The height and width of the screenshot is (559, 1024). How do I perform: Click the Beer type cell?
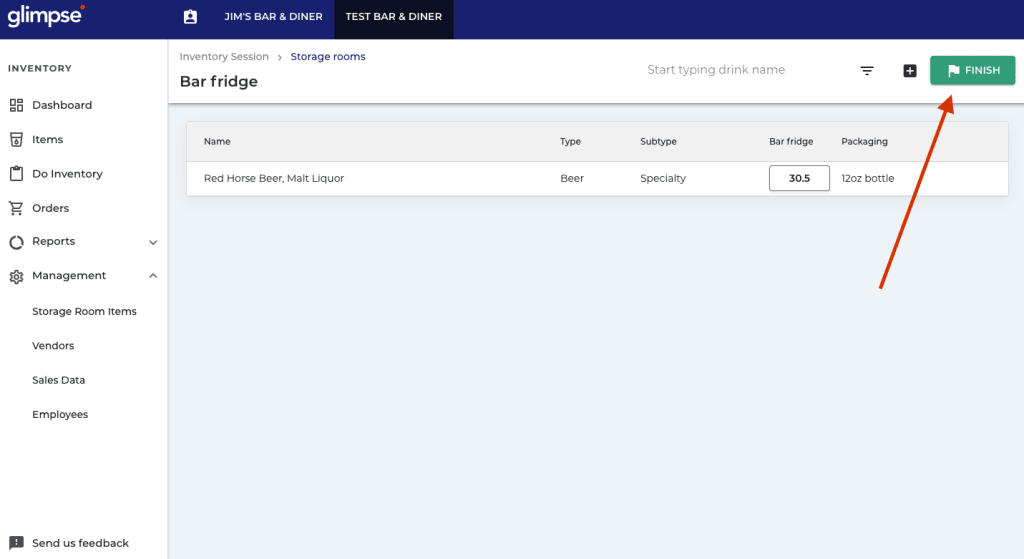point(572,178)
